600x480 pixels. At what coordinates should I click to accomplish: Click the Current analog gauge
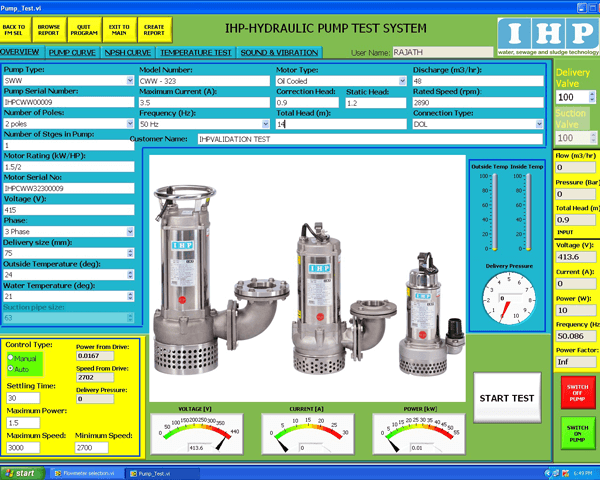coord(305,432)
